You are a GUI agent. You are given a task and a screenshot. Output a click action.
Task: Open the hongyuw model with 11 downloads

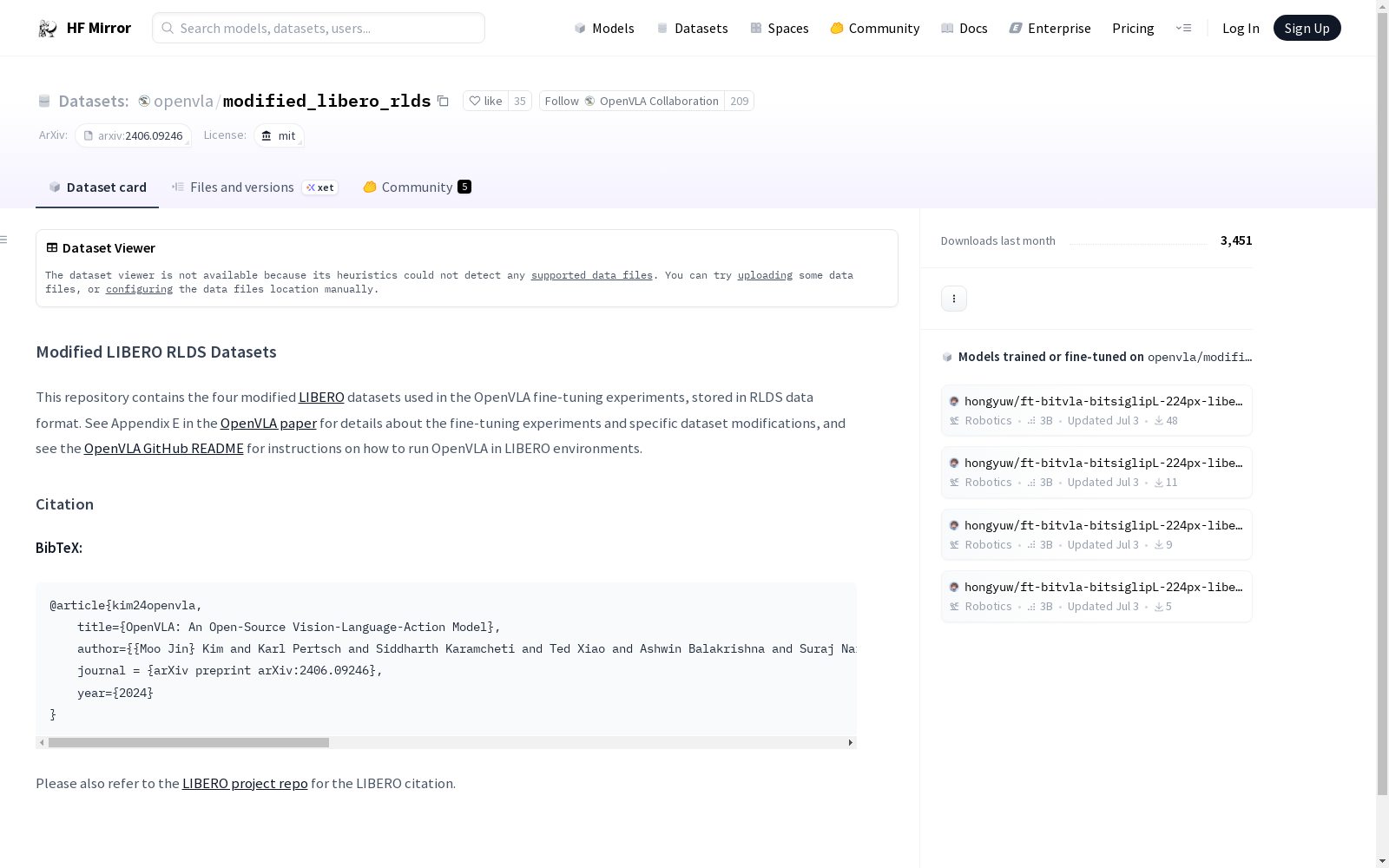coord(1096,472)
